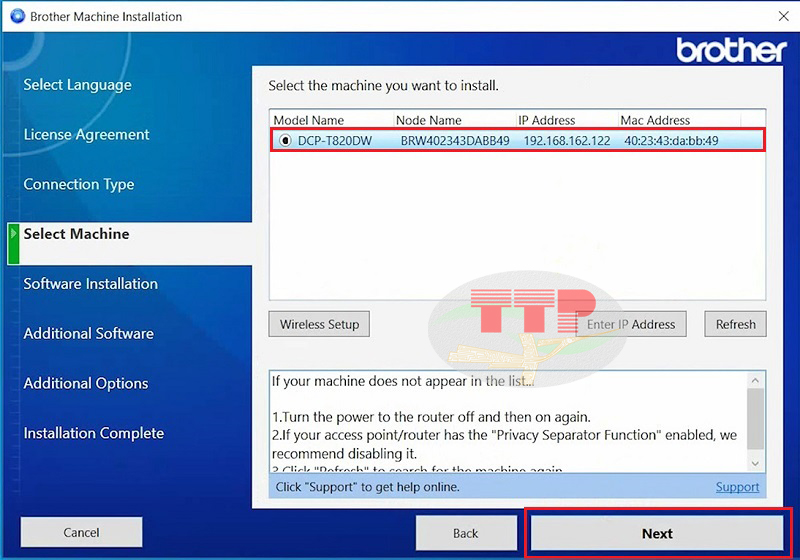This screenshot has height=560, width=800.
Task: Click Enter IP Address button
Action: tap(631, 324)
